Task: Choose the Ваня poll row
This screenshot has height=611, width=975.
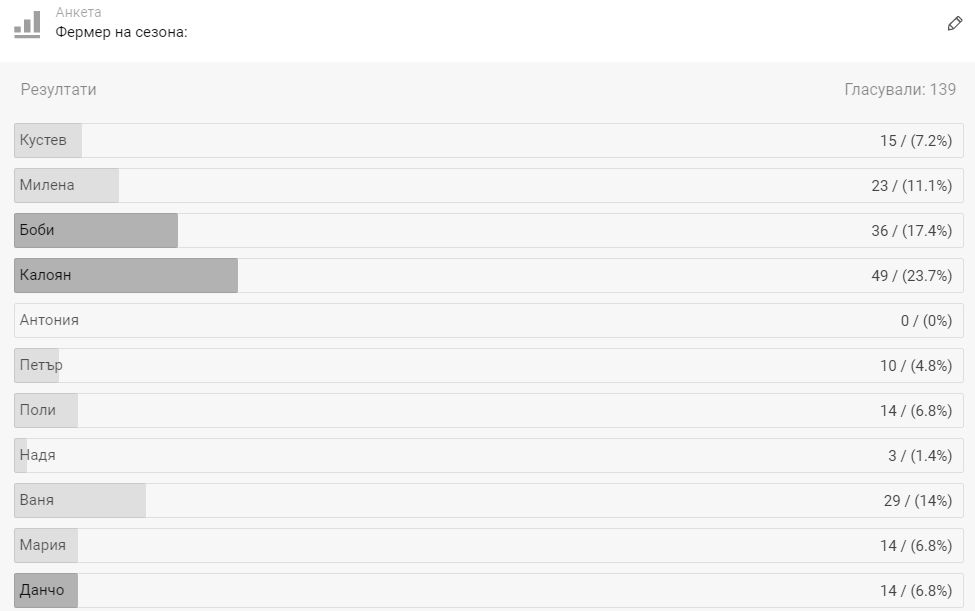Action: [x=489, y=500]
